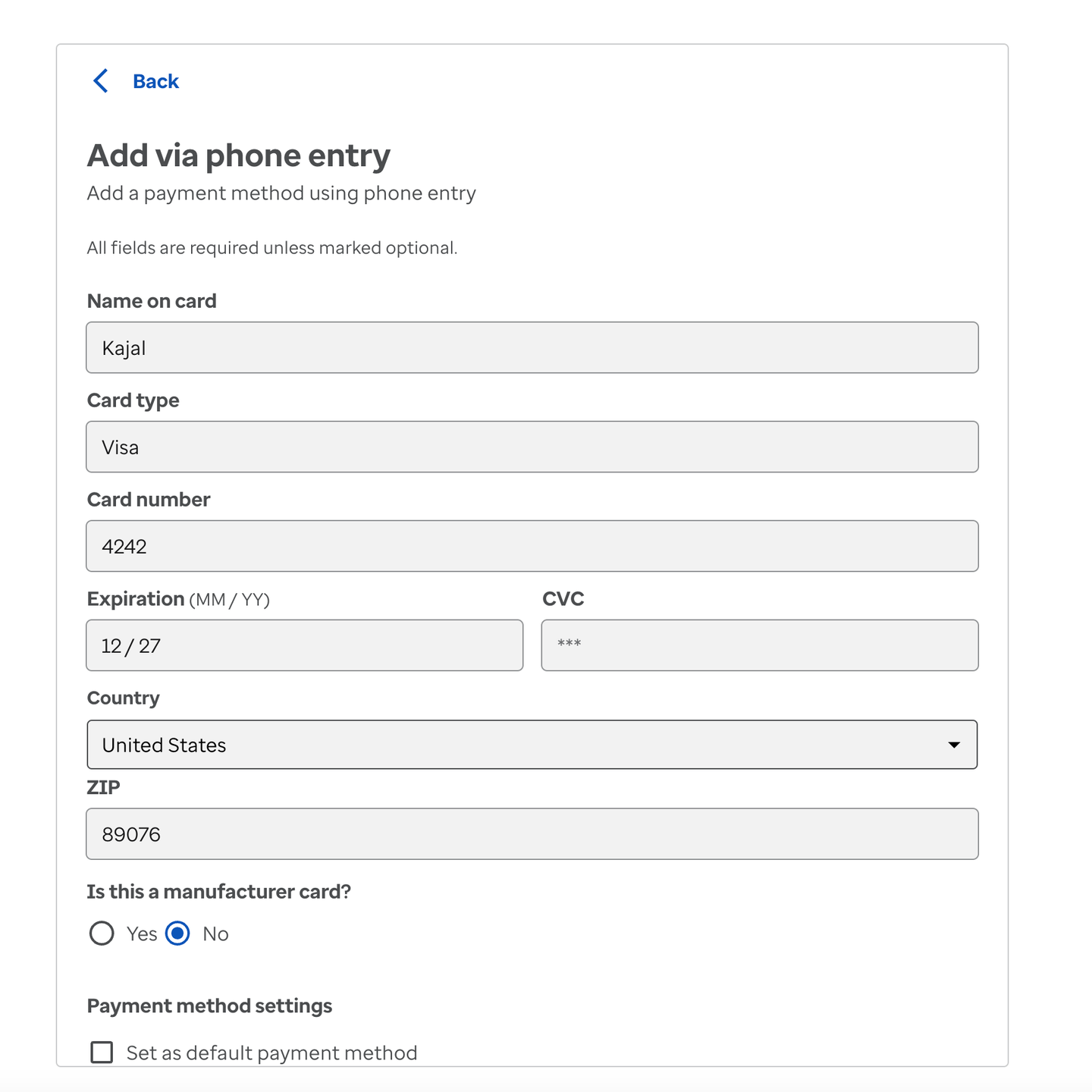Click the Back link

click(155, 80)
